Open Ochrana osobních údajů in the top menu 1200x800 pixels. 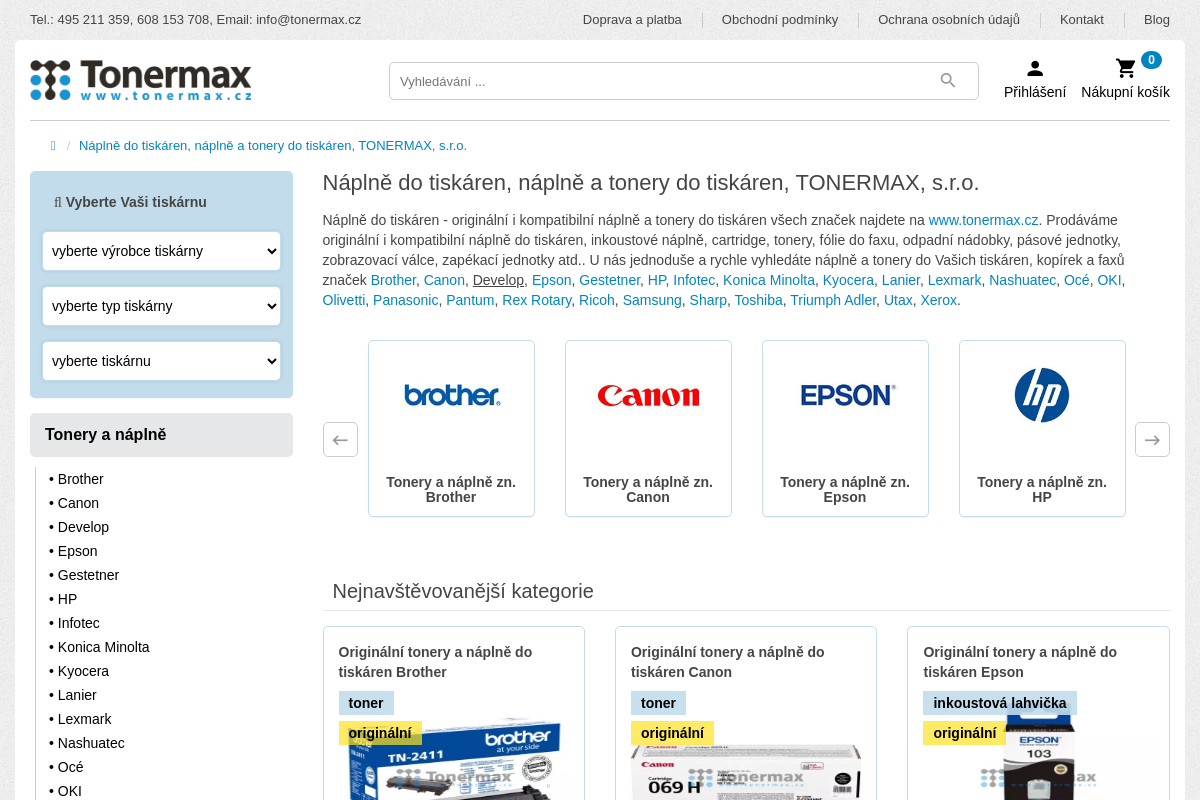(949, 20)
